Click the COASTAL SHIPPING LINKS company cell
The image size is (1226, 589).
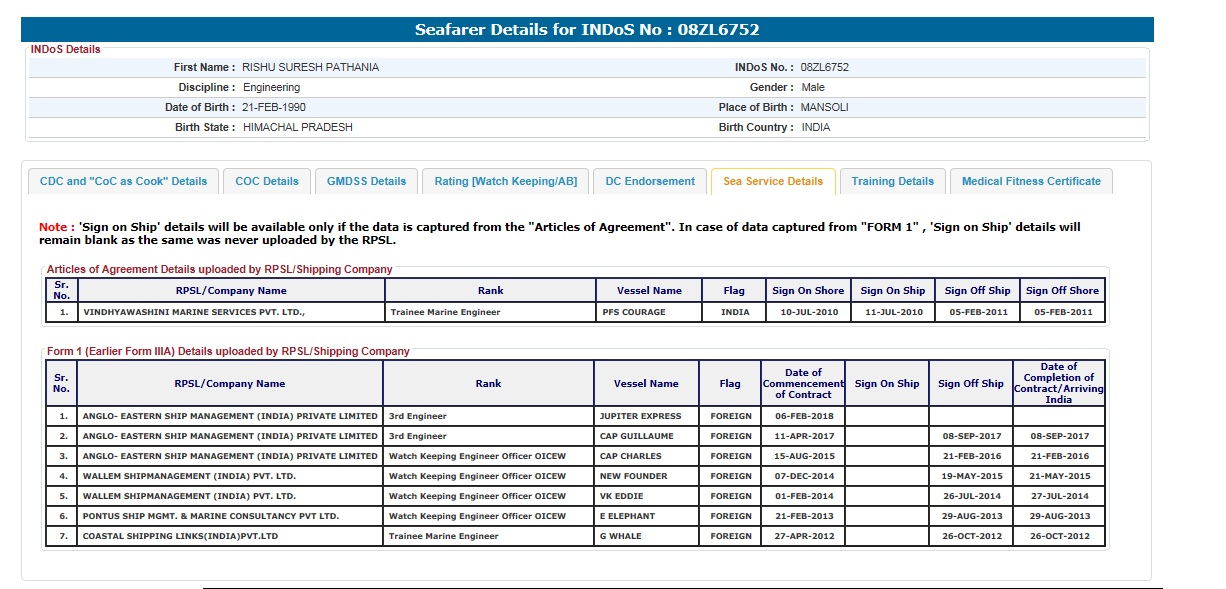click(x=180, y=536)
